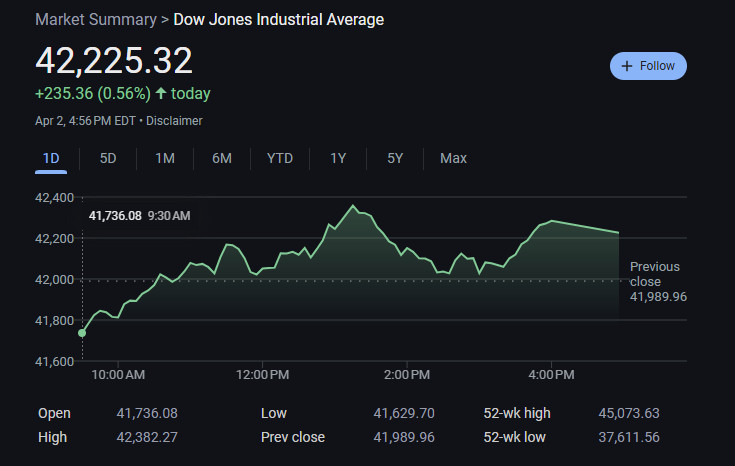Click the green data point marker at 9:30 AM
This screenshot has height=466, width=735.
[x=82, y=333]
